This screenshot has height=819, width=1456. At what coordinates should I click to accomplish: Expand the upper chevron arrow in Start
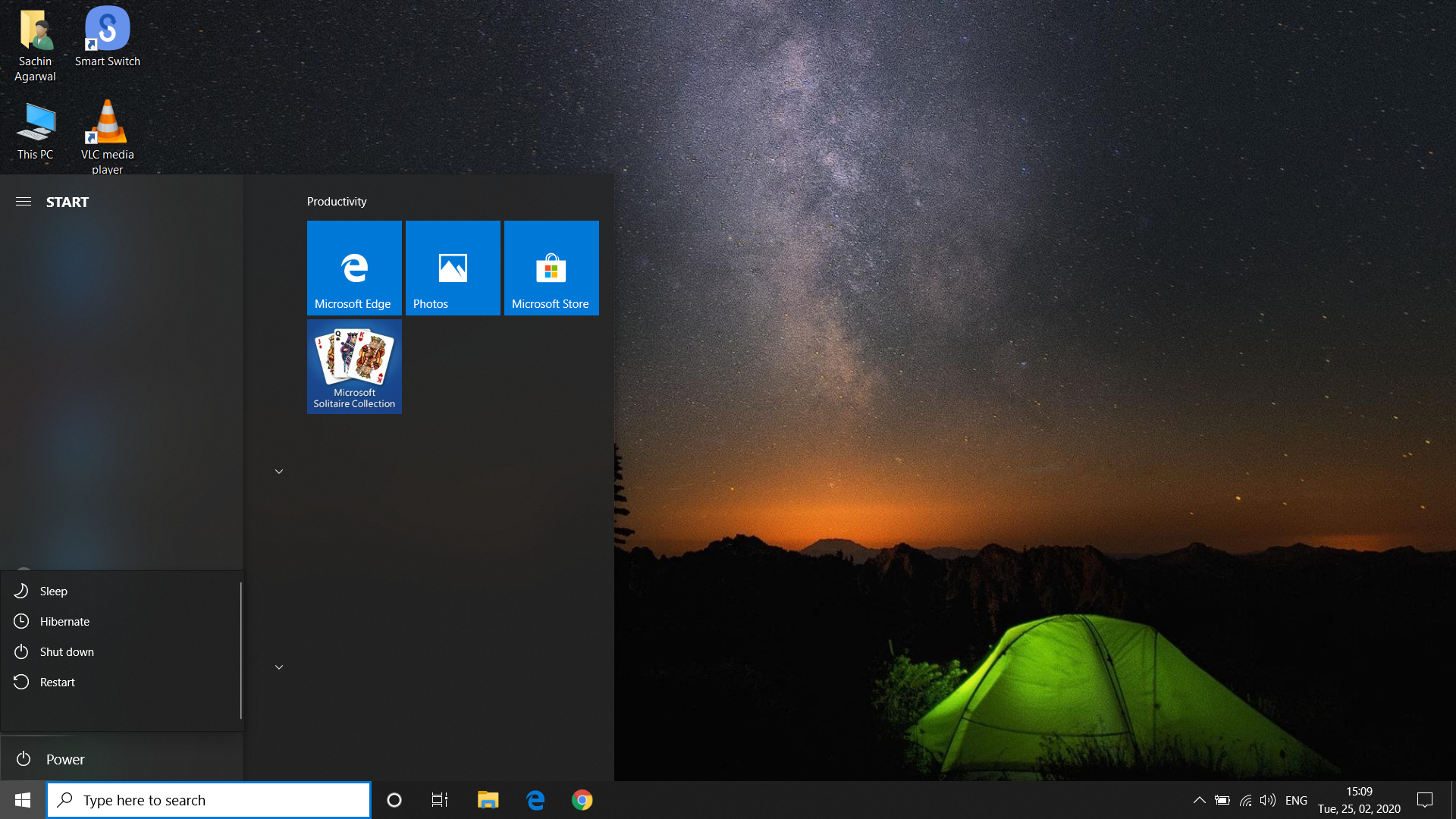[x=279, y=472]
